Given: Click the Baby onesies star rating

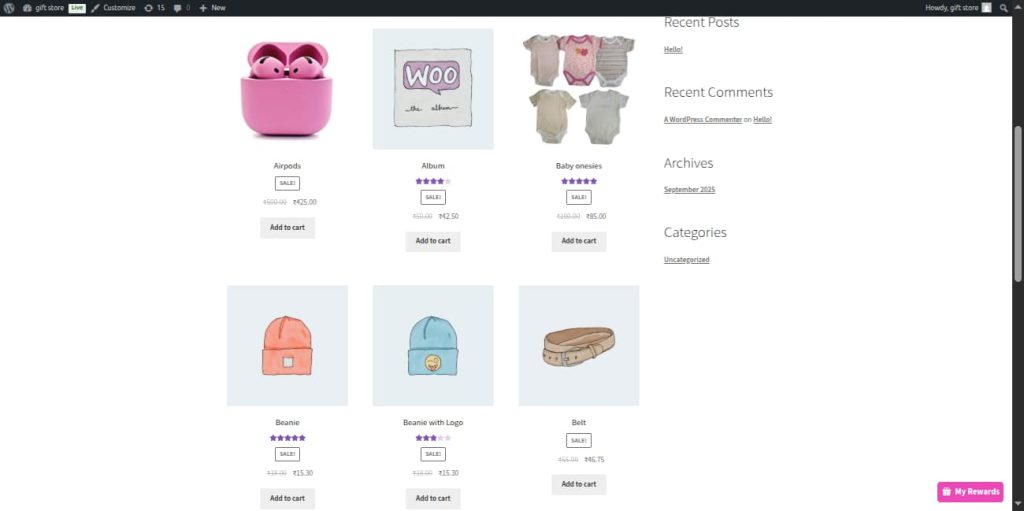Looking at the screenshot, I should point(579,181).
